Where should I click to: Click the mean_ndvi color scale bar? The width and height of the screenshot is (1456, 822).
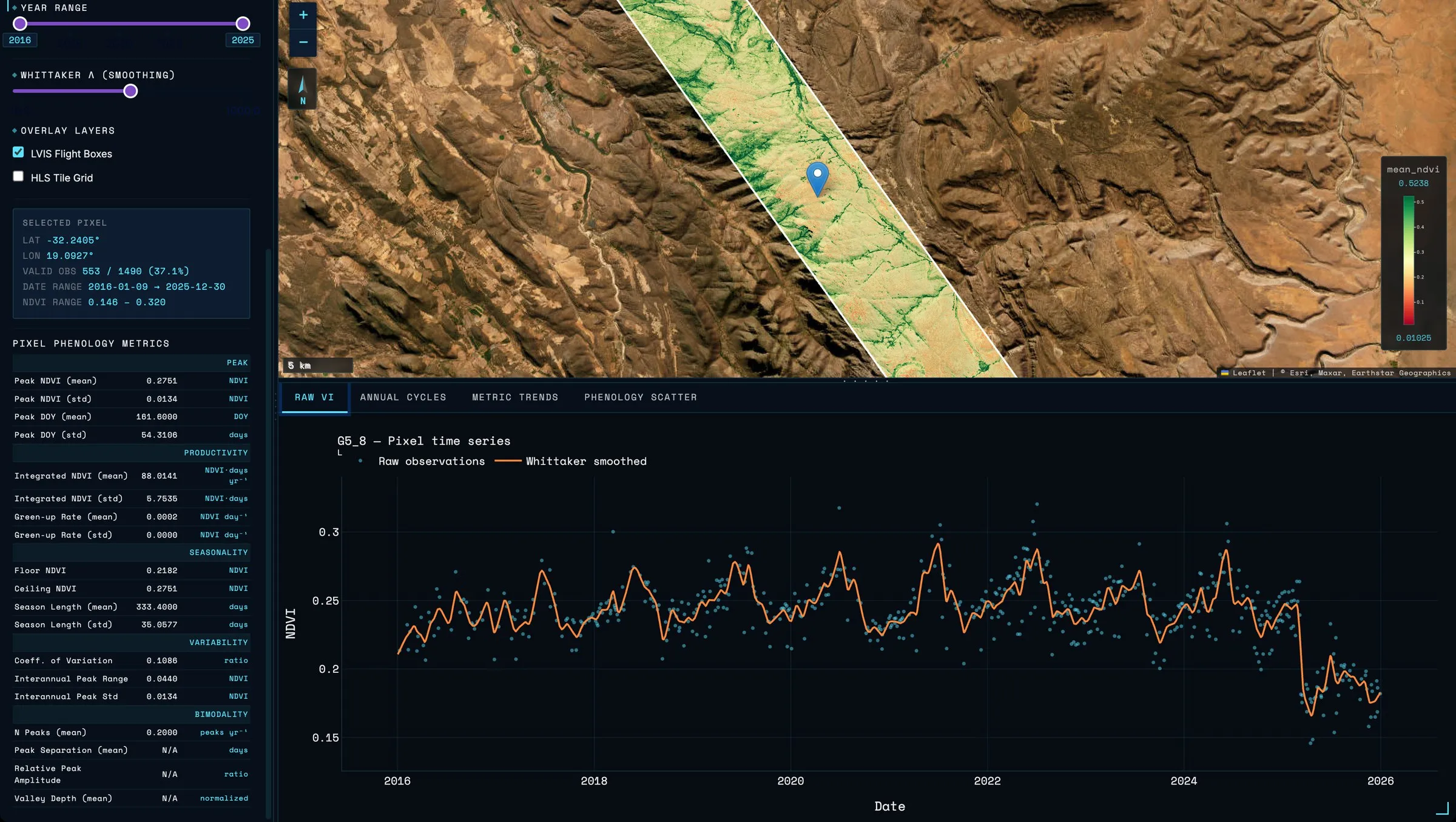1408,261
